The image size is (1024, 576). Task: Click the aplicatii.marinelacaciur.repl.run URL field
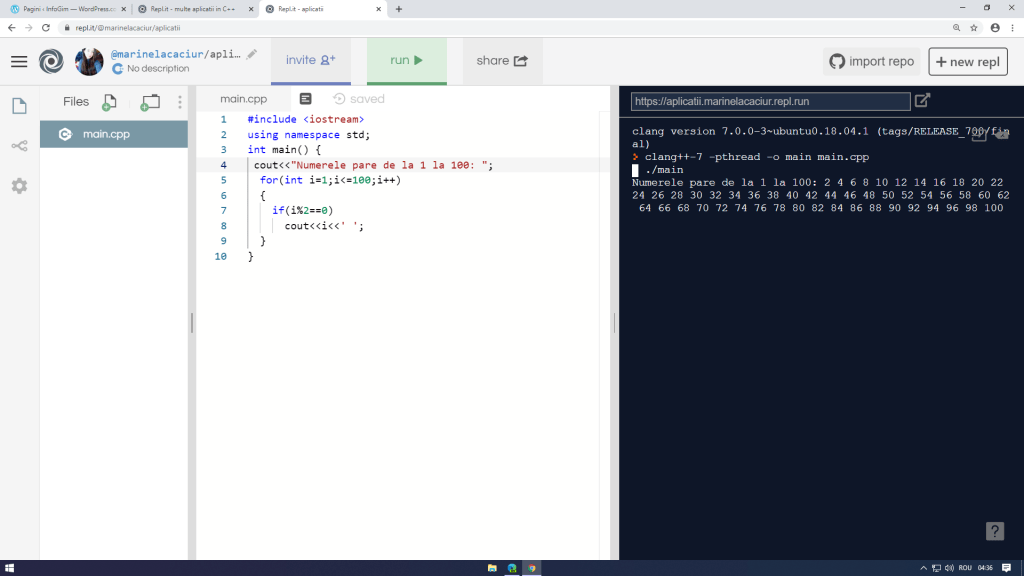[x=770, y=101]
